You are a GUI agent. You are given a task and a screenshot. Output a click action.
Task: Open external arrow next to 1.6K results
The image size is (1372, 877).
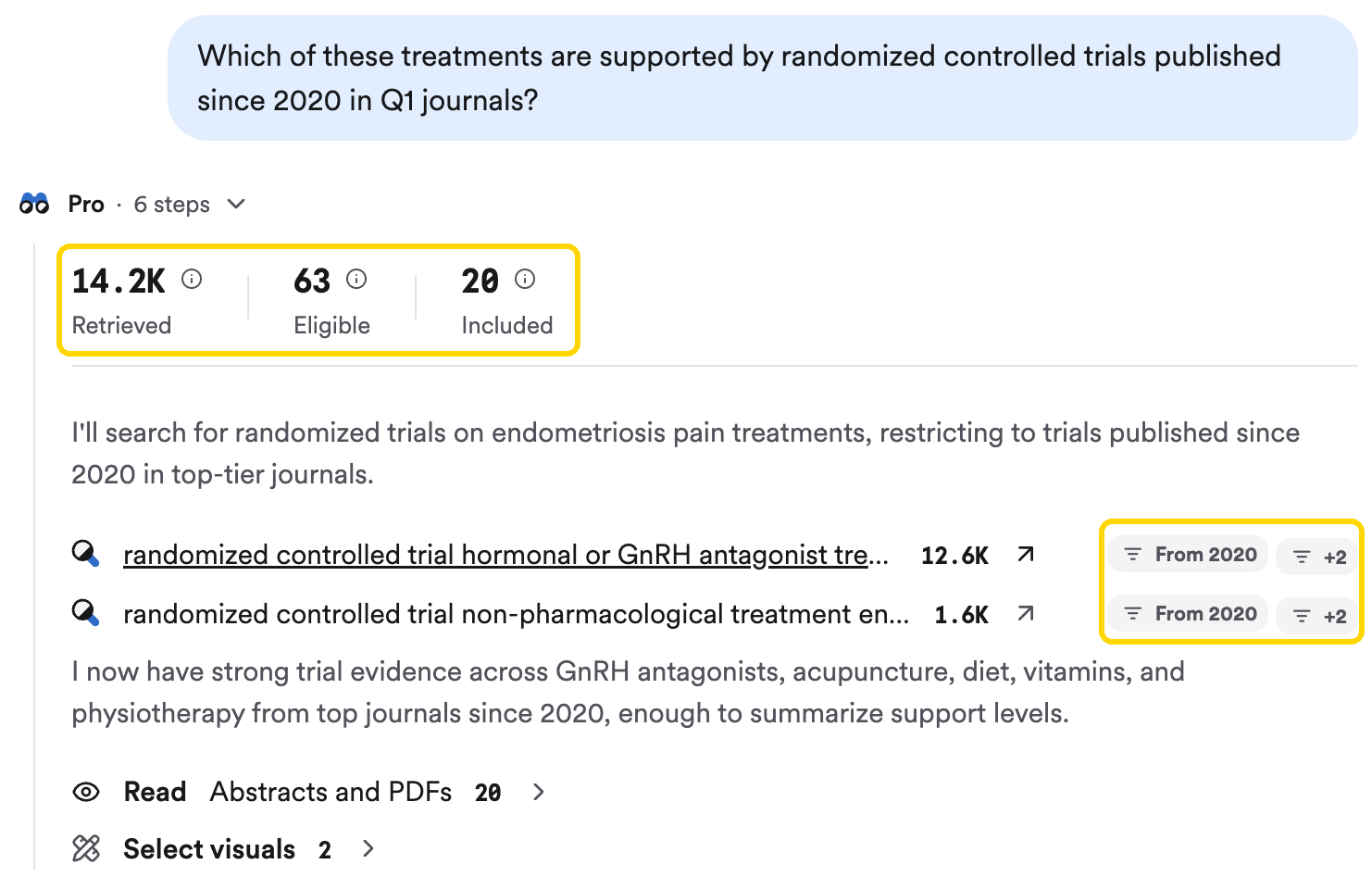pos(1026,613)
